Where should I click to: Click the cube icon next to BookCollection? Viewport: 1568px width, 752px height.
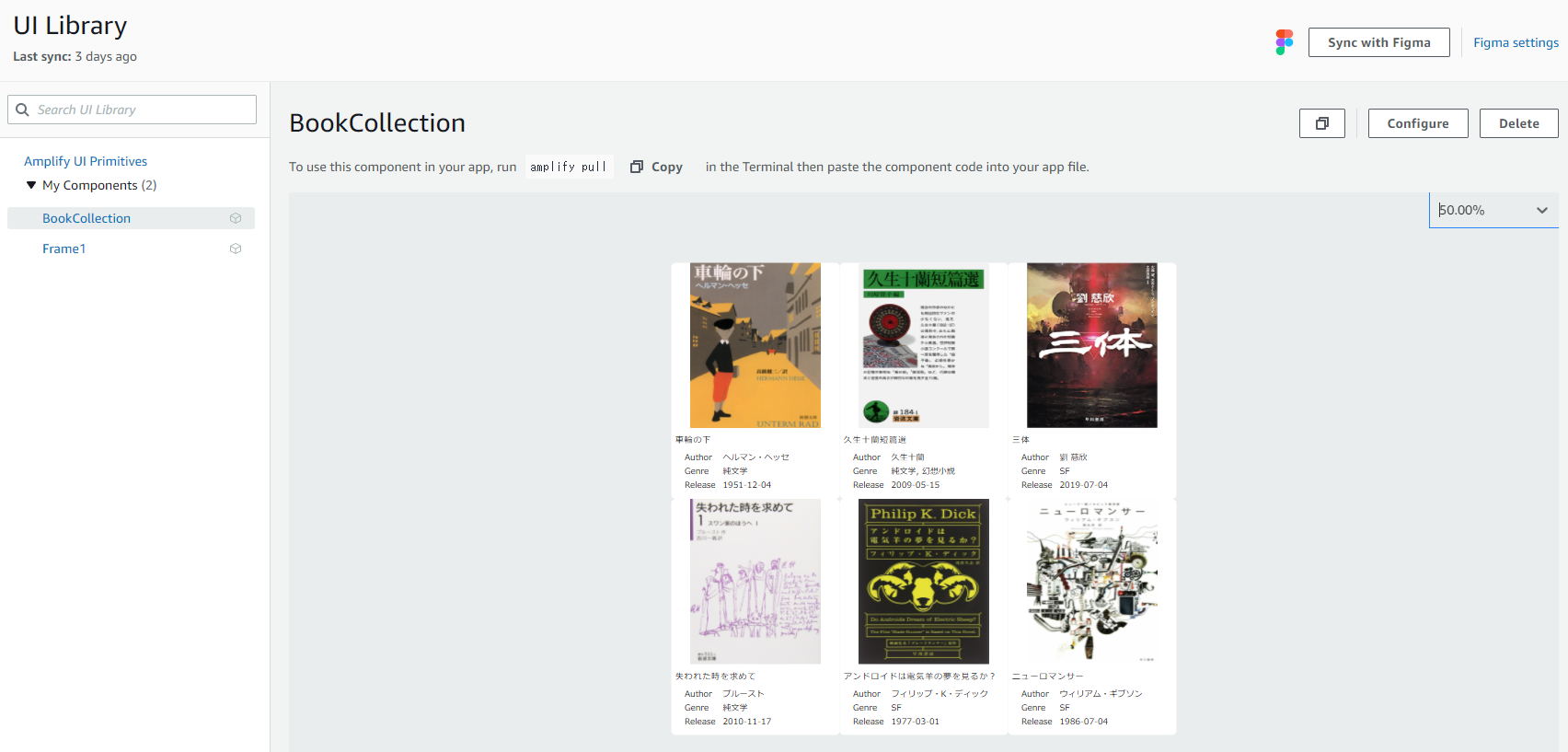tap(236, 218)
